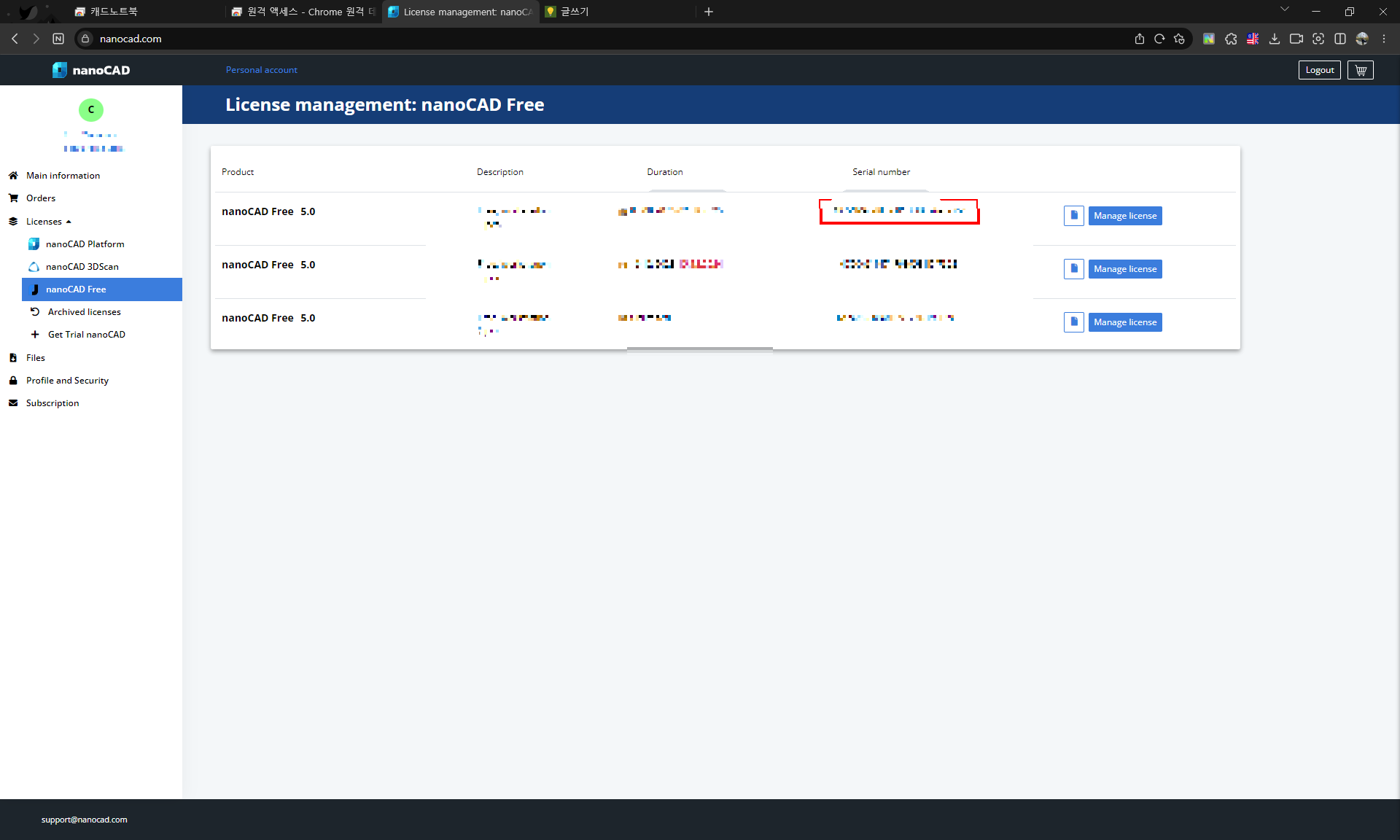Click the shopping cart icon
The height and width of the screenshot is (840, 1400).
point(1361,70)
